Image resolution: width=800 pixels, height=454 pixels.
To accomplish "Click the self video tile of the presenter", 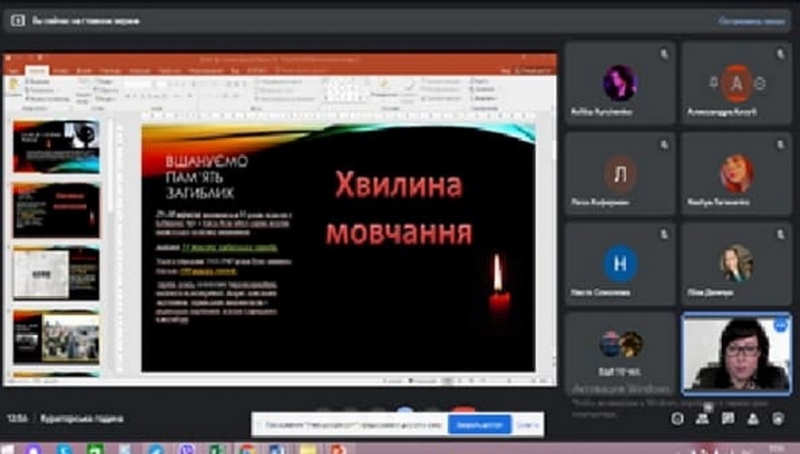I will [736, 355].
